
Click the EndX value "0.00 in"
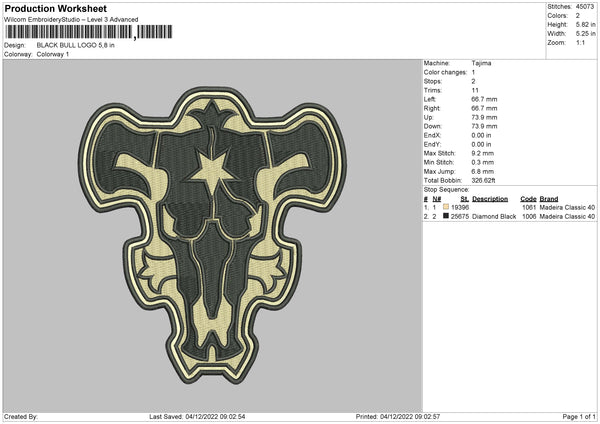(481, 135)
